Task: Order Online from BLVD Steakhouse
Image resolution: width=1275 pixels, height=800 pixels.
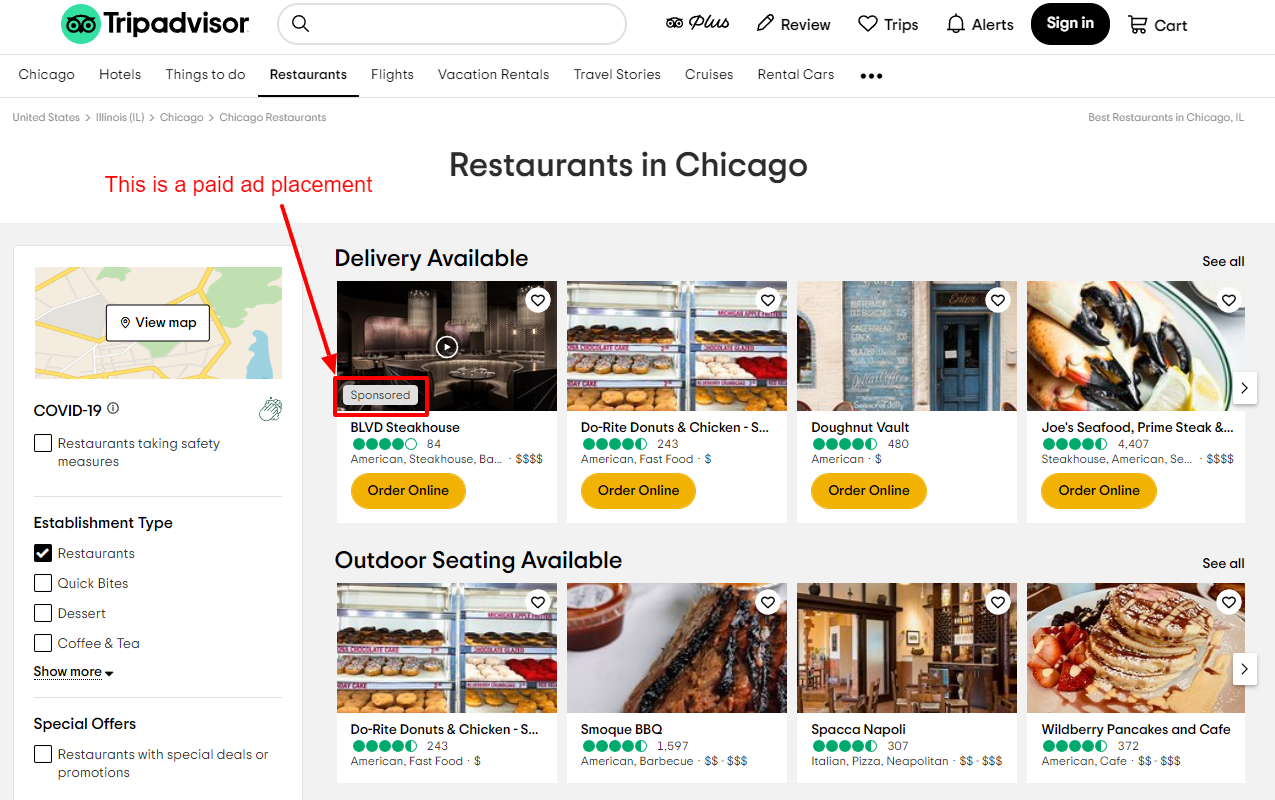Action: click(408, 491)
